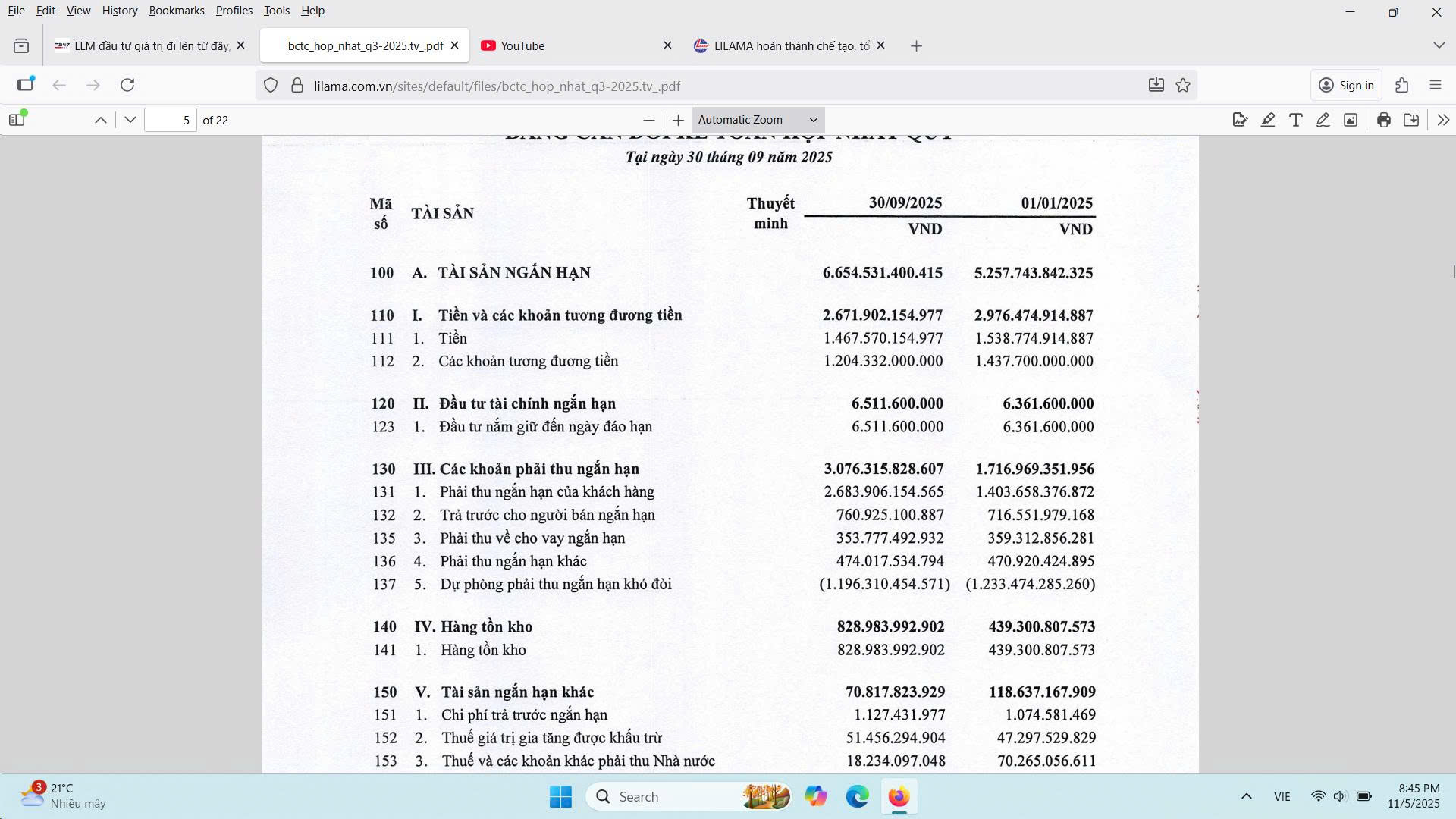Select the add text tool

coord(1295,120)
